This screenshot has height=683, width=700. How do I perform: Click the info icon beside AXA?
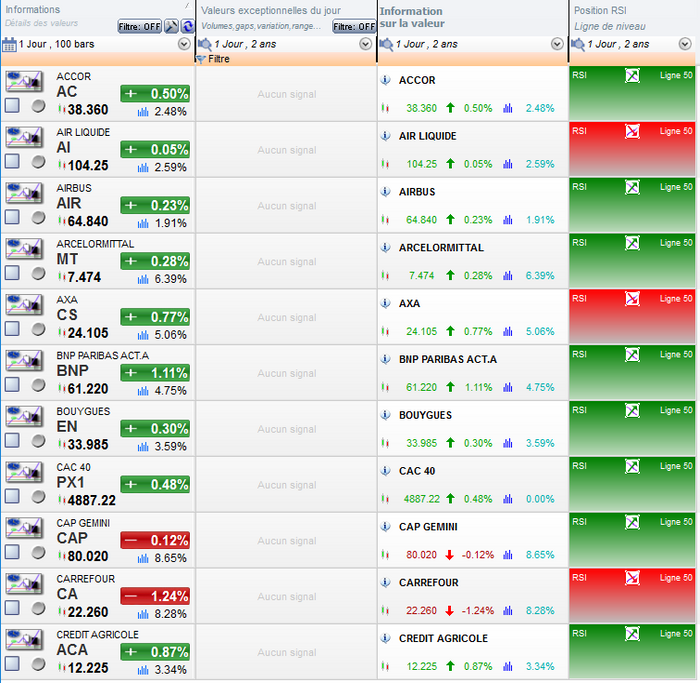pyautogui.click(x=385, y=304)
